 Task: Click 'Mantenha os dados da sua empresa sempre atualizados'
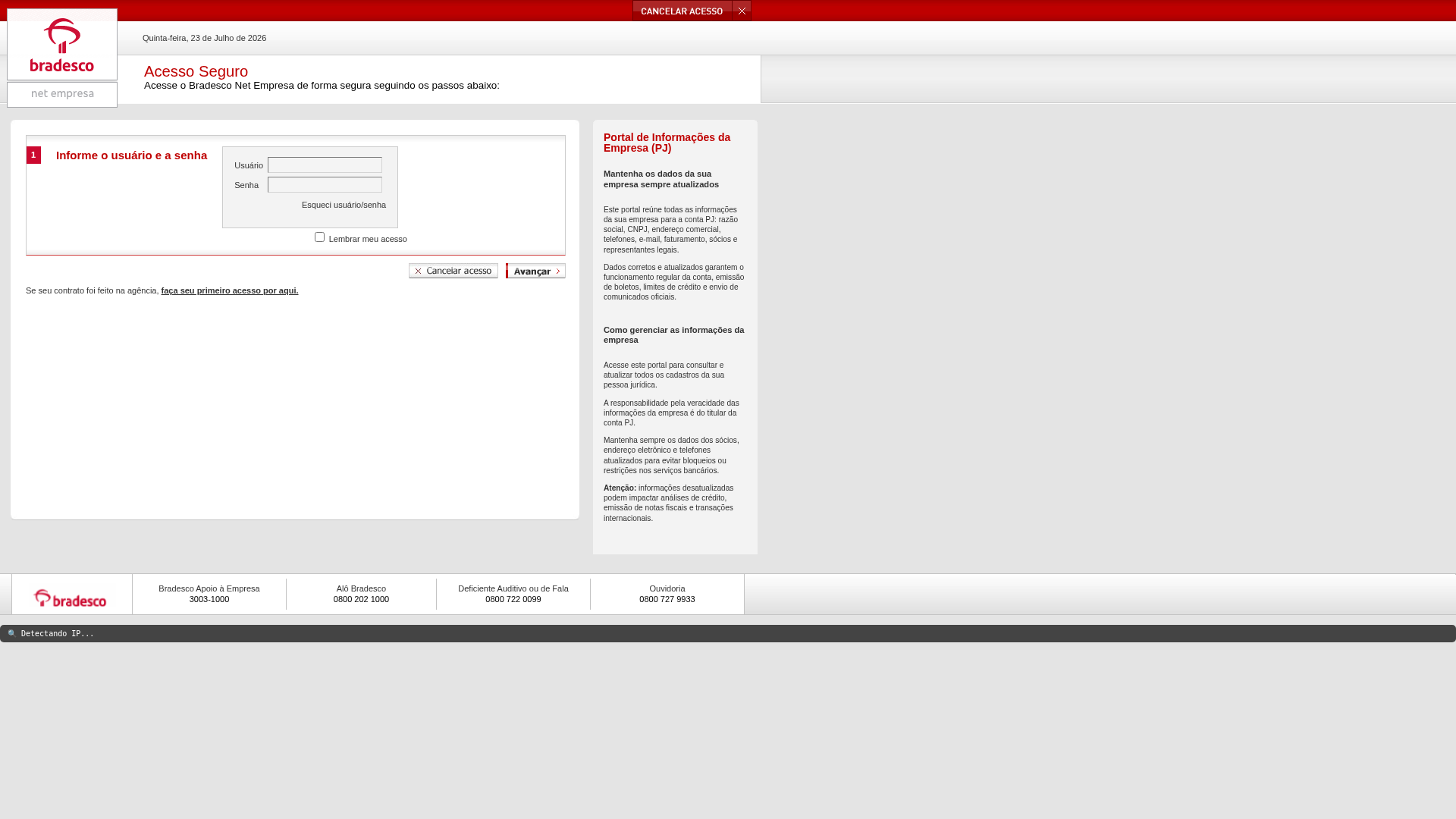pyautogui.click(x=661, y=179)
